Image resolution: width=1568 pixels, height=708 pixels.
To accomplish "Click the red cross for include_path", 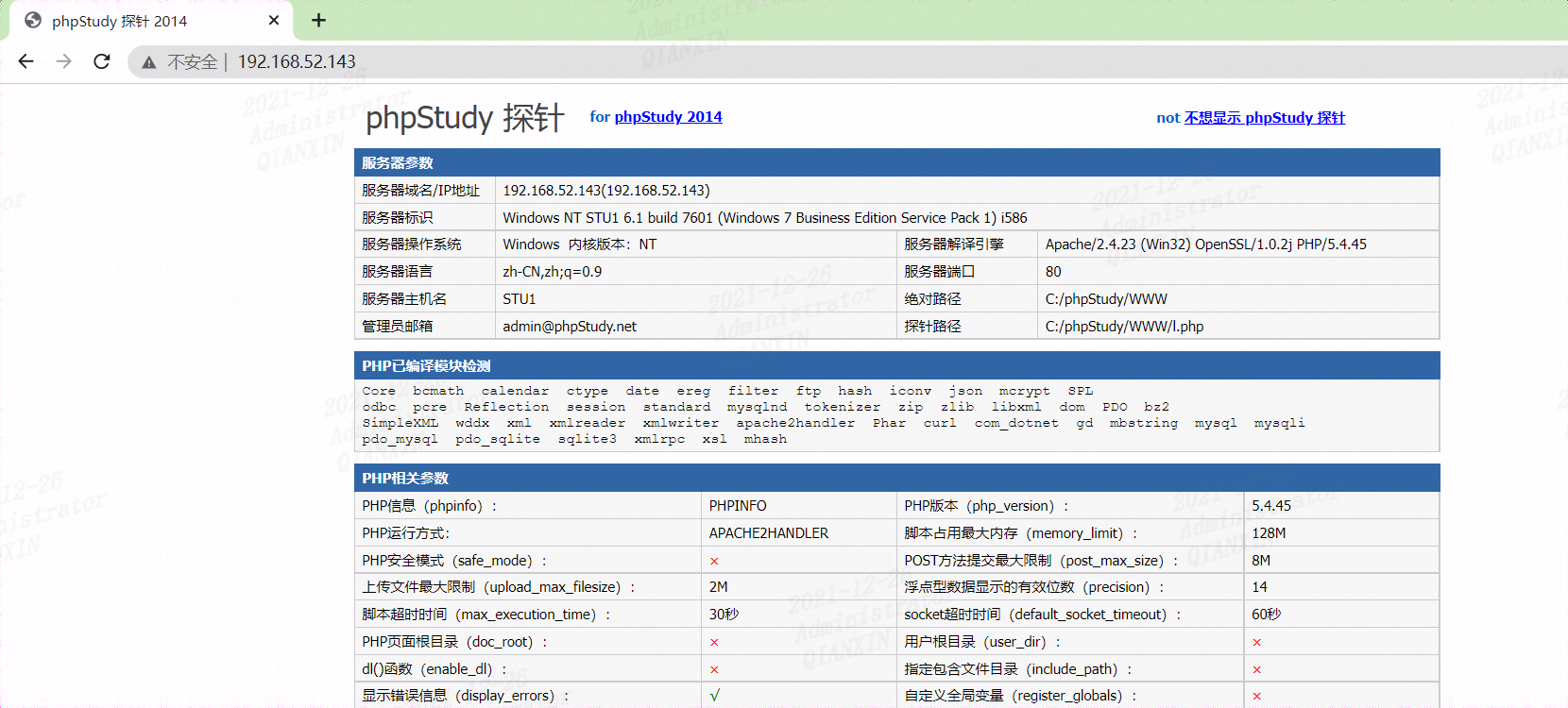I will [1256, 669].
